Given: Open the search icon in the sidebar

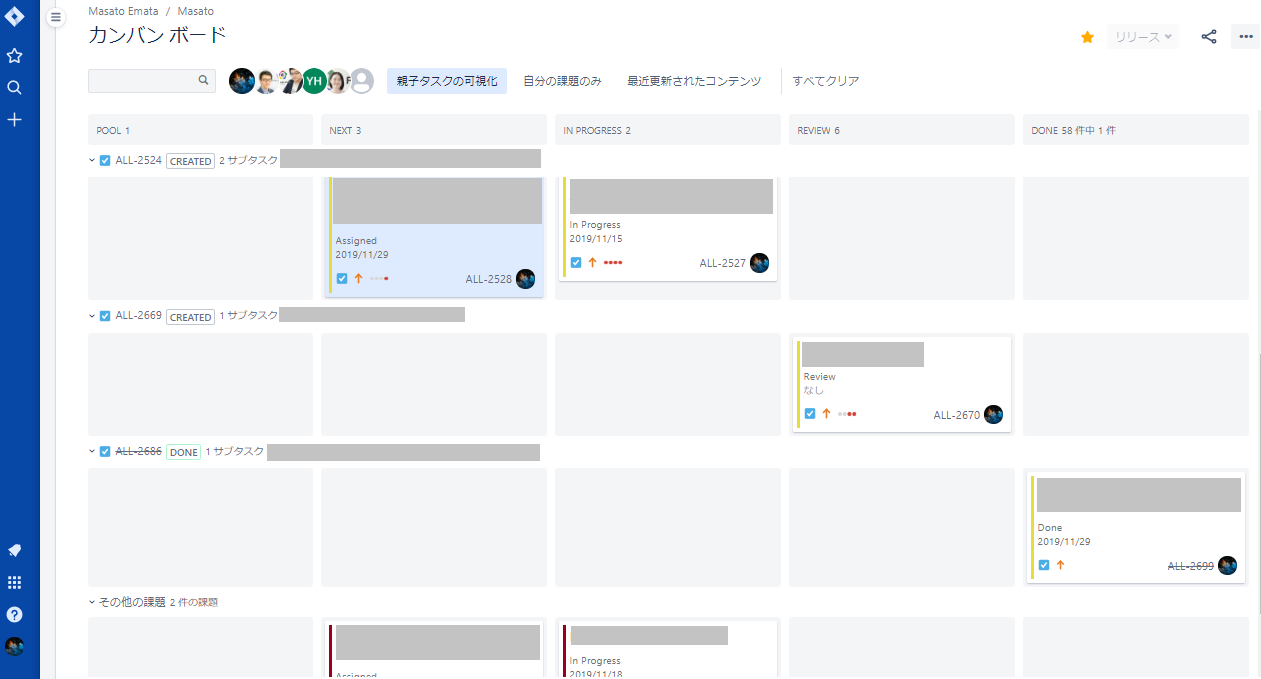Looking at the screenshot, I should (14, 87).
